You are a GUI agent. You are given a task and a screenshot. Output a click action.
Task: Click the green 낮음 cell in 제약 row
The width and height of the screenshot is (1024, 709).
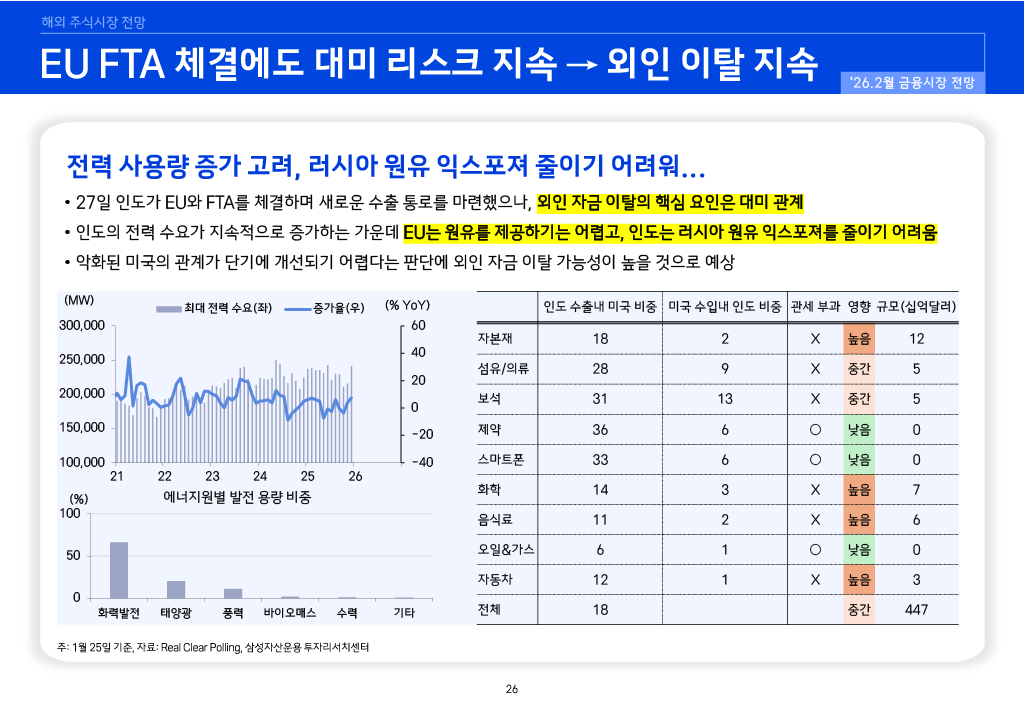[858, 429]
